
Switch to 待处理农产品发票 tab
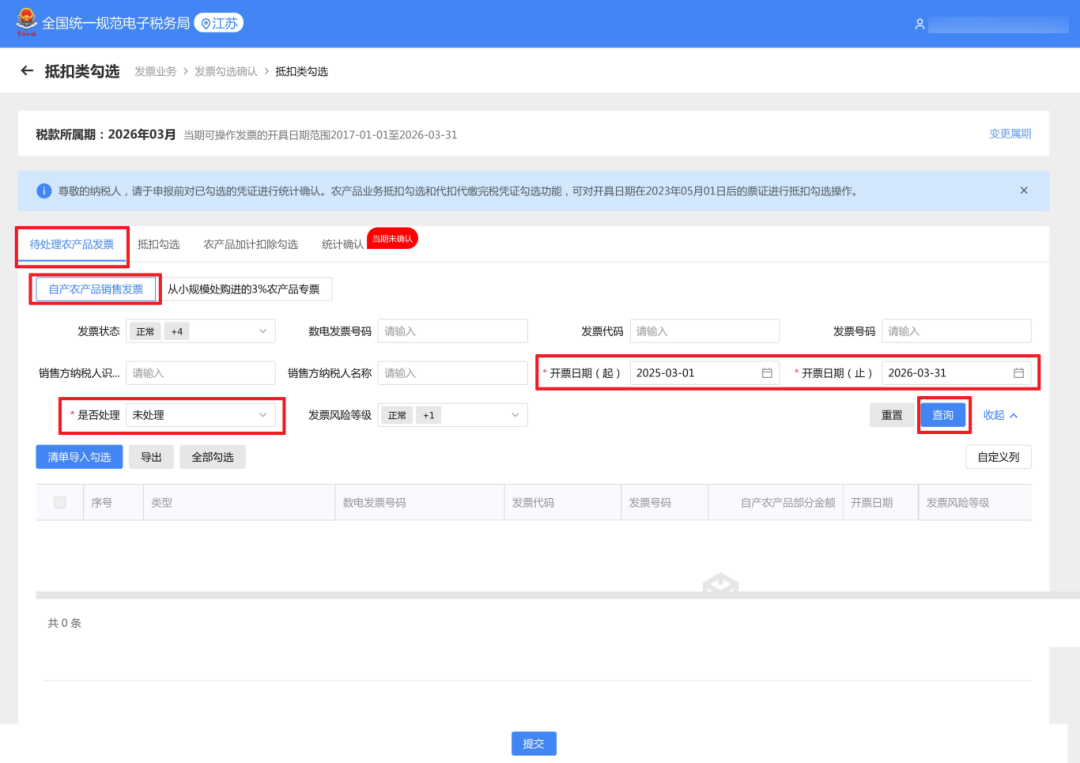coord(72,244)
